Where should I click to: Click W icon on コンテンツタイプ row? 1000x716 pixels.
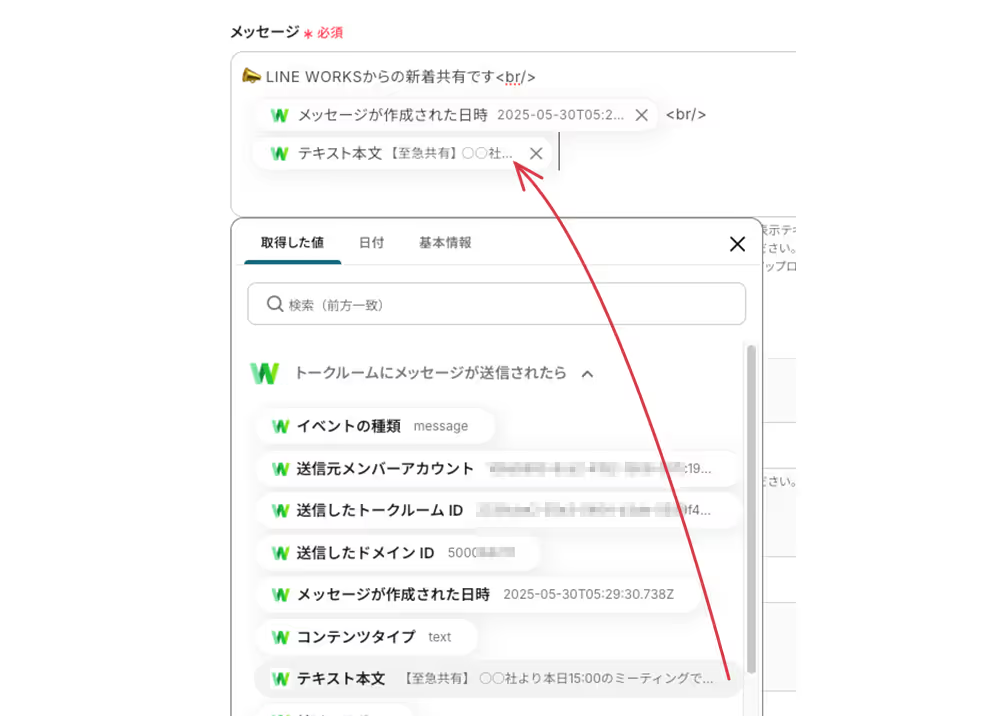tap(281, 637)
